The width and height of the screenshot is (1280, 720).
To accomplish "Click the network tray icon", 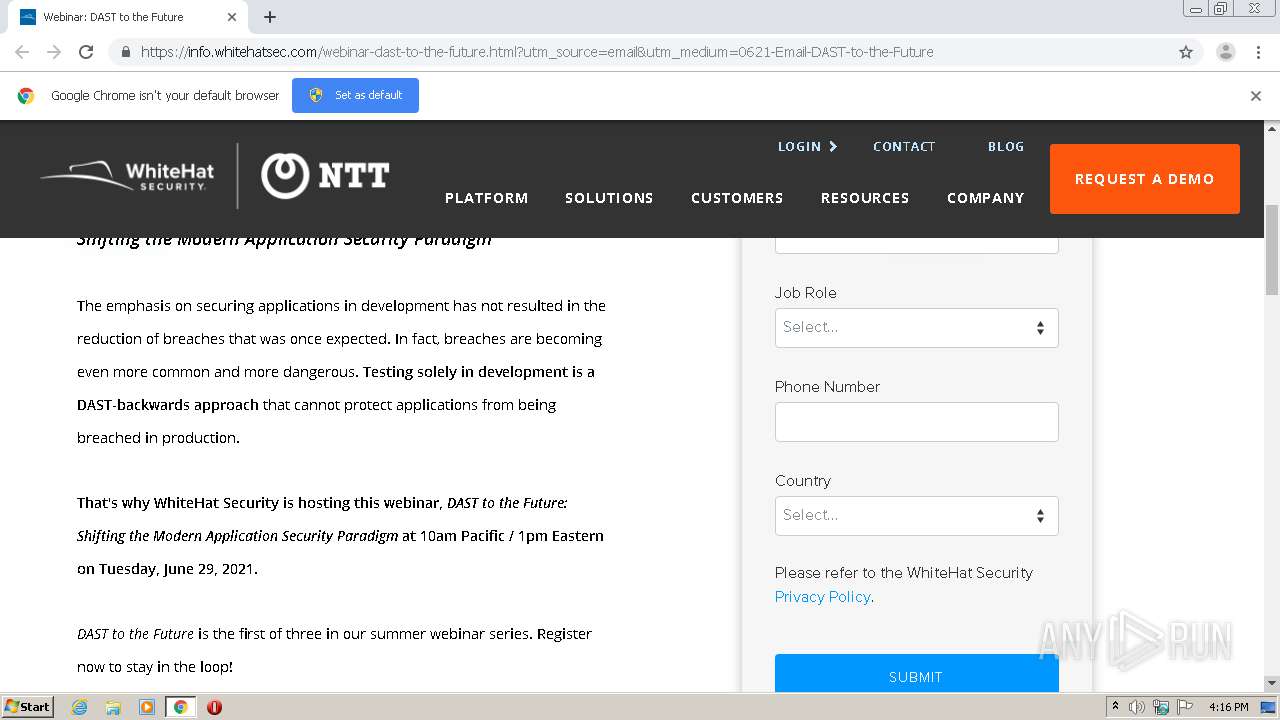I will 1160,707.
